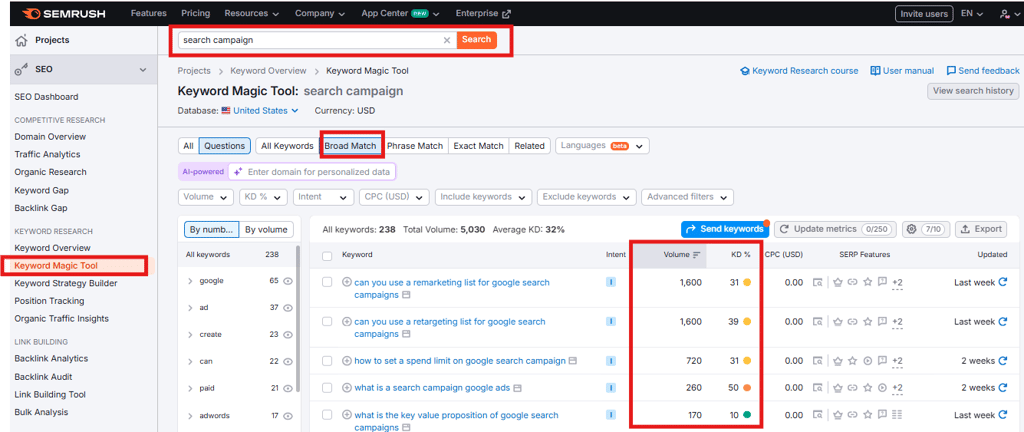Check 'what is a search campaign' checkbox
1024x432 pixels.
327,388
